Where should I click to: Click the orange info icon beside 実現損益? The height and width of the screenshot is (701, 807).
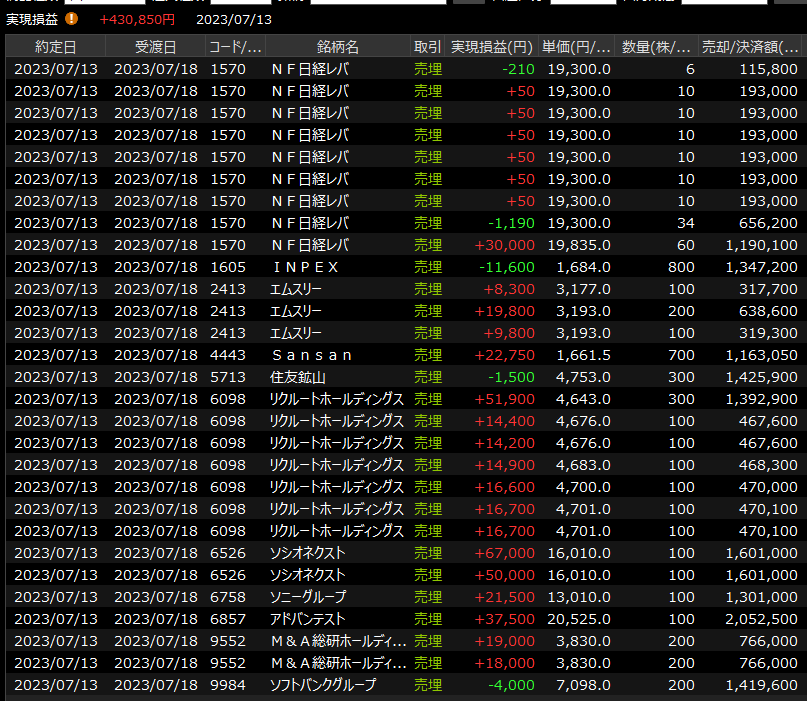click(x=71, y=19)
